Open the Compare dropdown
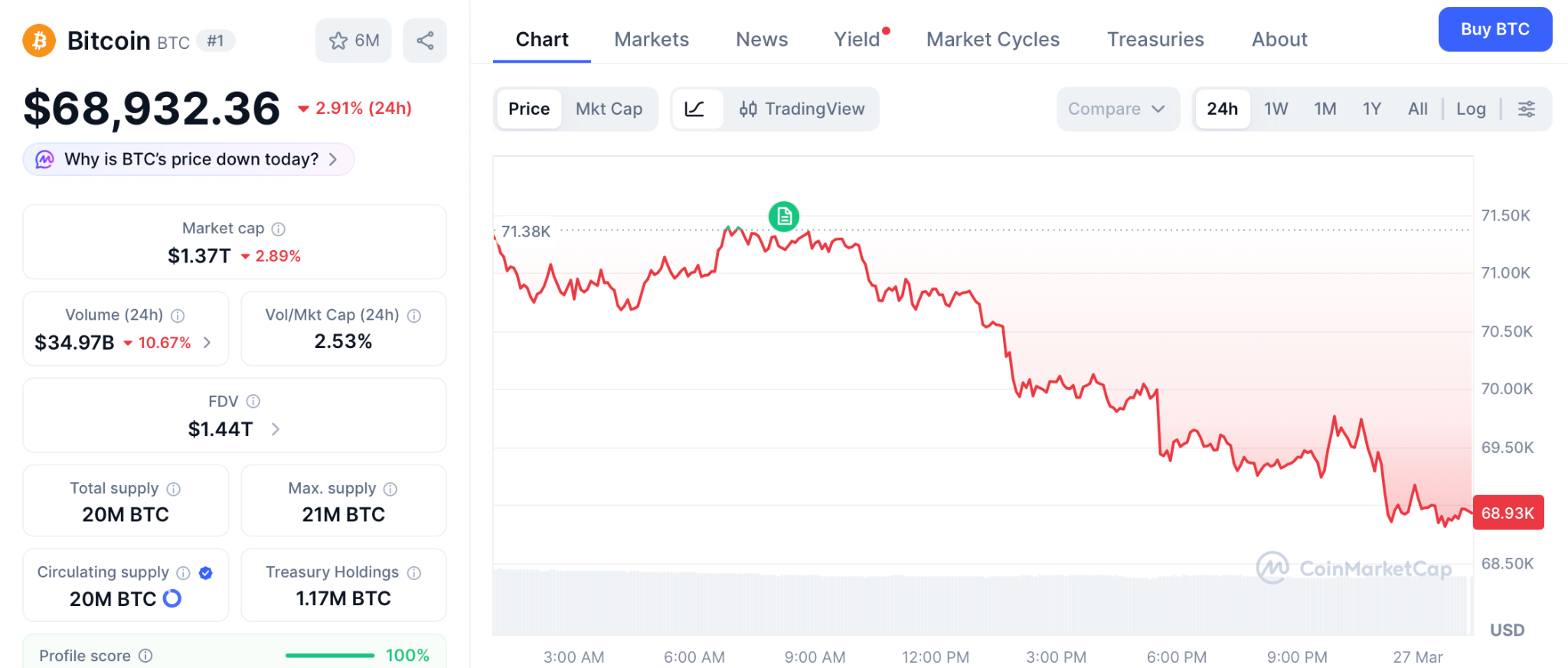Screen dimensions: 1568x668 pos(1116,109)
